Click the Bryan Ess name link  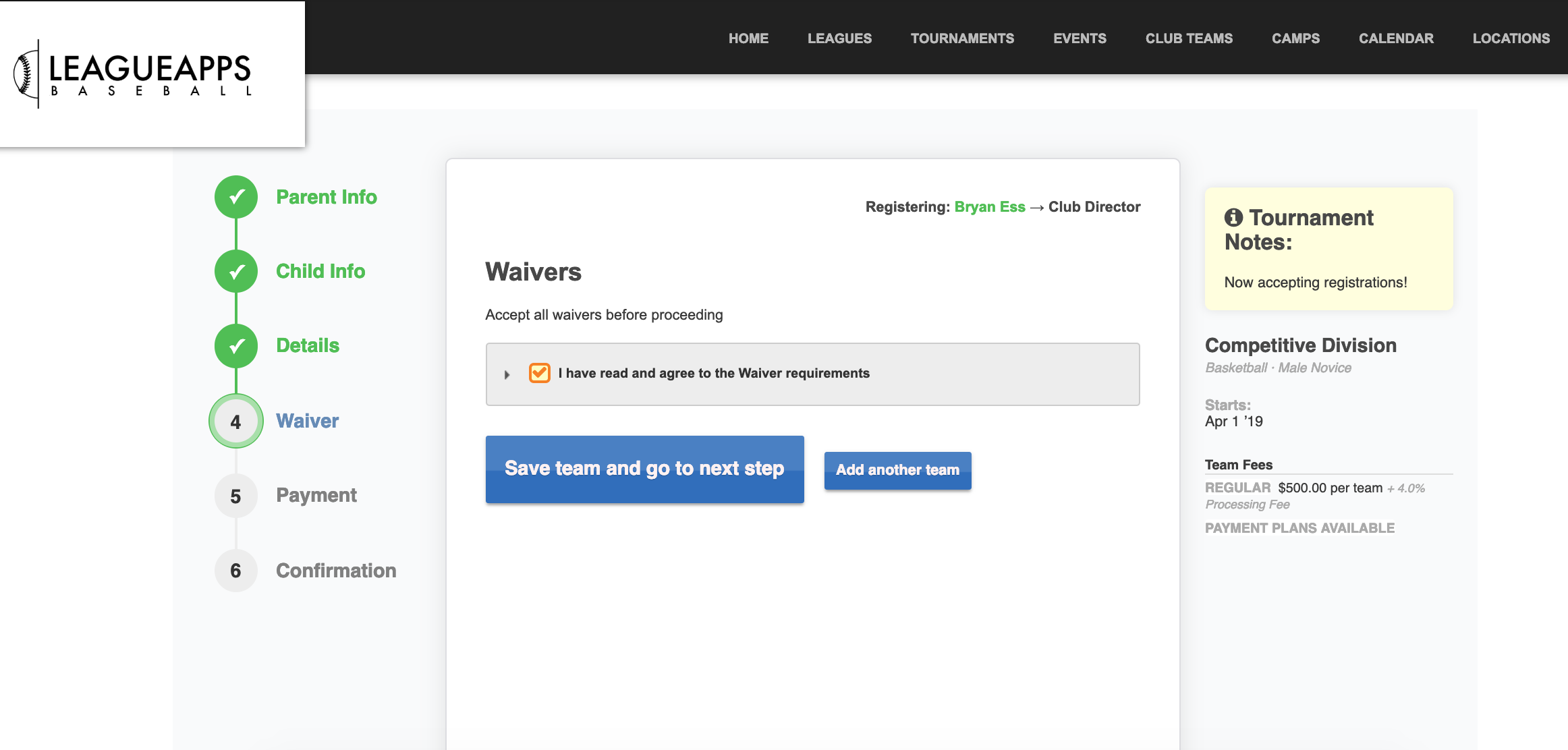[990, 207]
